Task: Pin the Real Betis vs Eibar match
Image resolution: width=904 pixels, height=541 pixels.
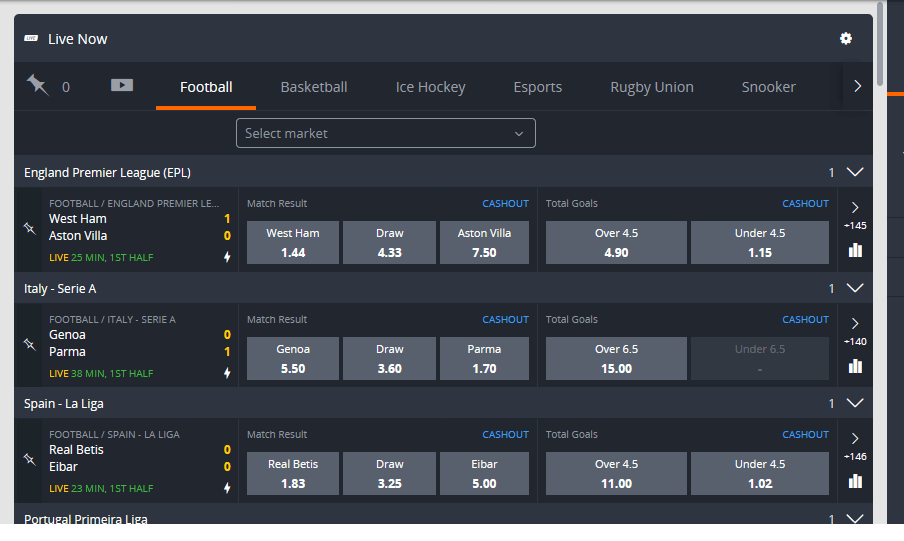Action: pos(29,459)
